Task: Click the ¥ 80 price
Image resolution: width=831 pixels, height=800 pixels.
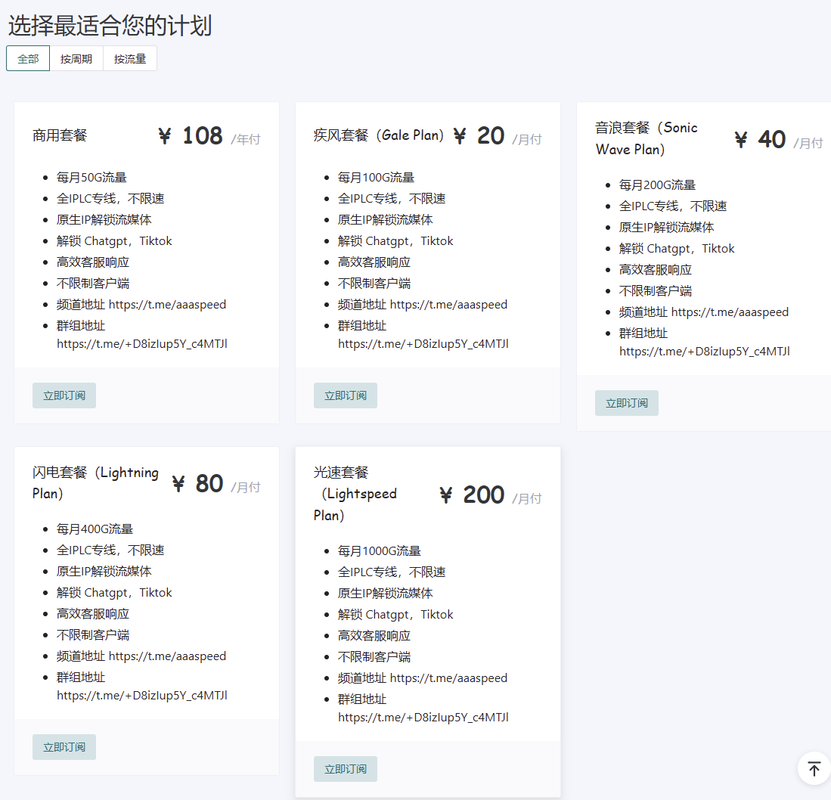Action: (197, 484)
